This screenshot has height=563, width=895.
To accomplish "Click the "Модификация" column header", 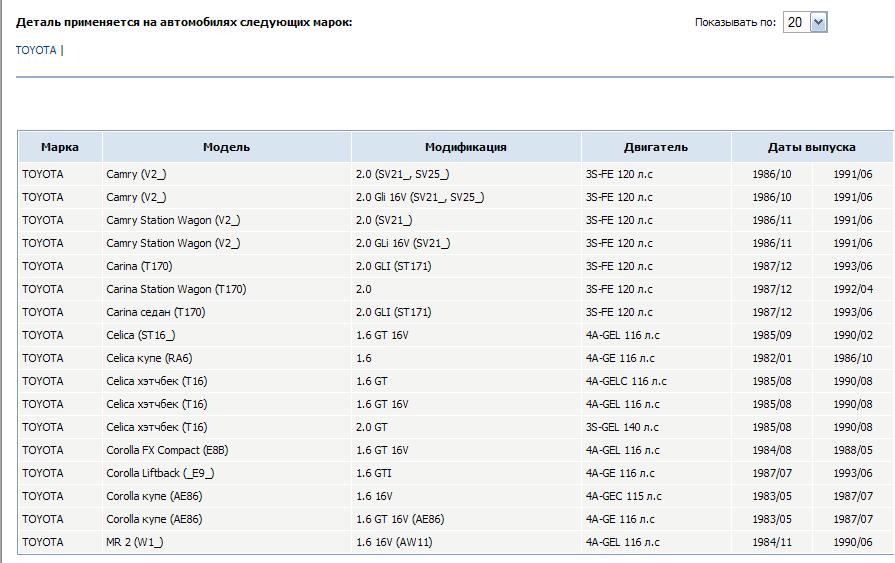I will [x=465, y=147].
